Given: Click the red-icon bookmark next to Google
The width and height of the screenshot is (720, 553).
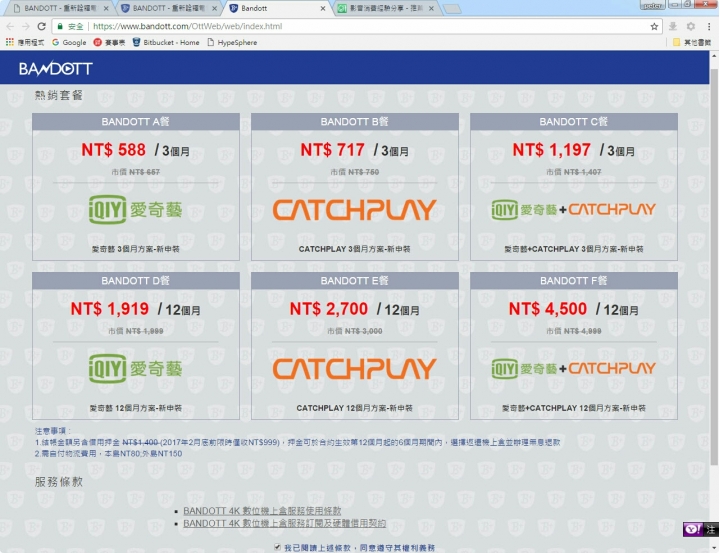Looking at the screenshot, I should pyautogui.click(x=109, y=42).
